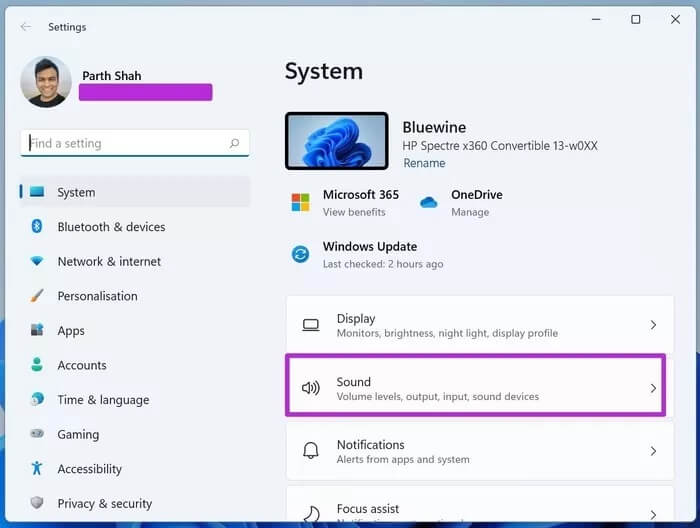Screen dimensions: 700x528
Task: Open Gaming settings
Action: 135,434
